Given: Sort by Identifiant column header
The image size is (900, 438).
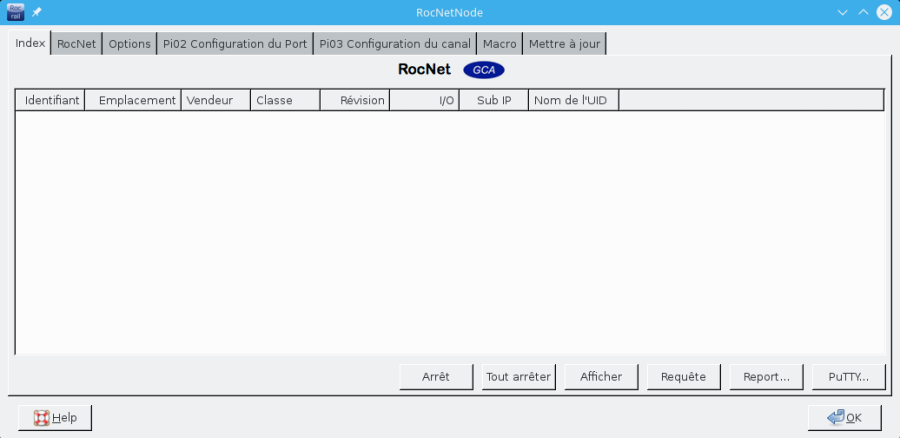Looking at the screenshot, I should click(x=50, y=101).
